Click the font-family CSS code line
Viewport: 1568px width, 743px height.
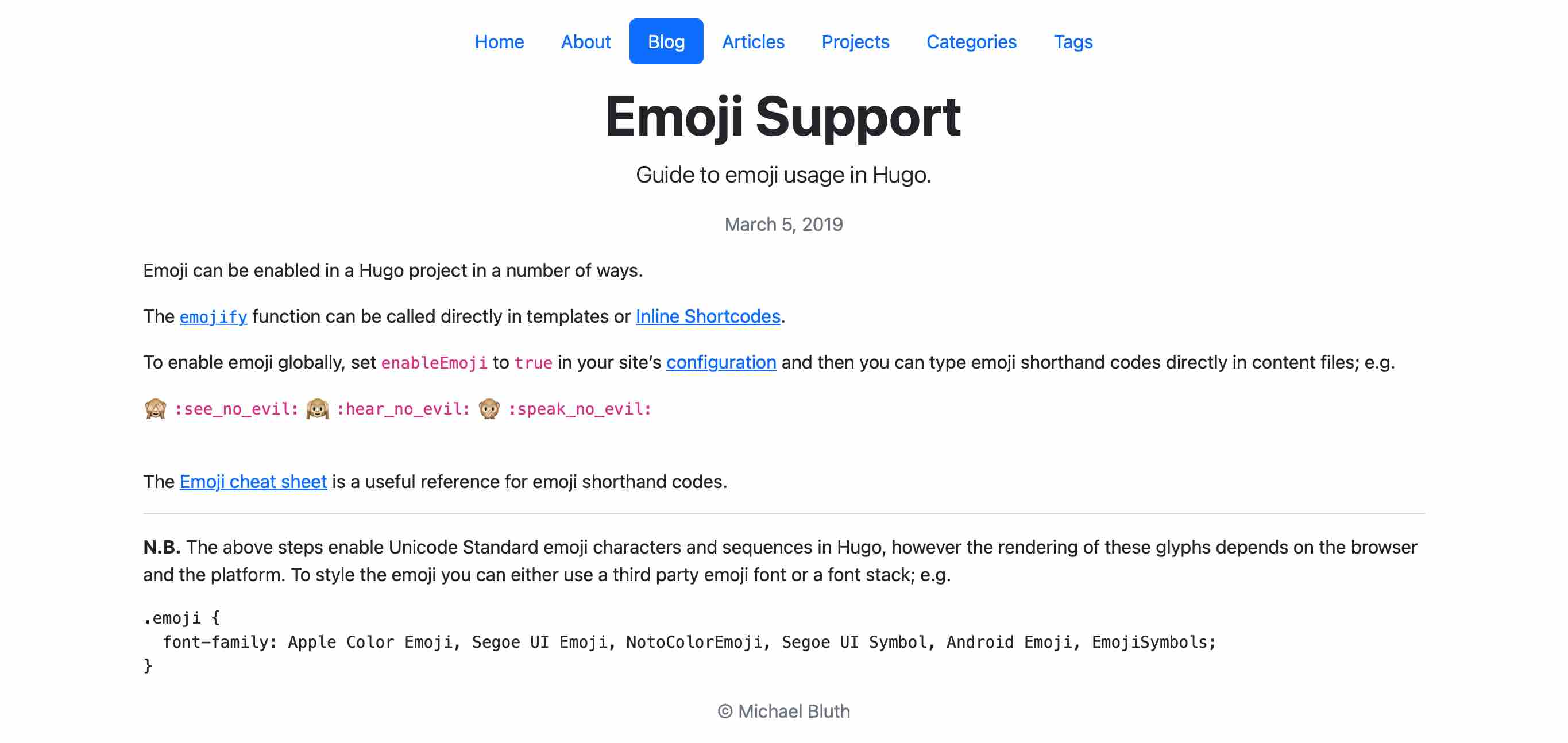689,643
